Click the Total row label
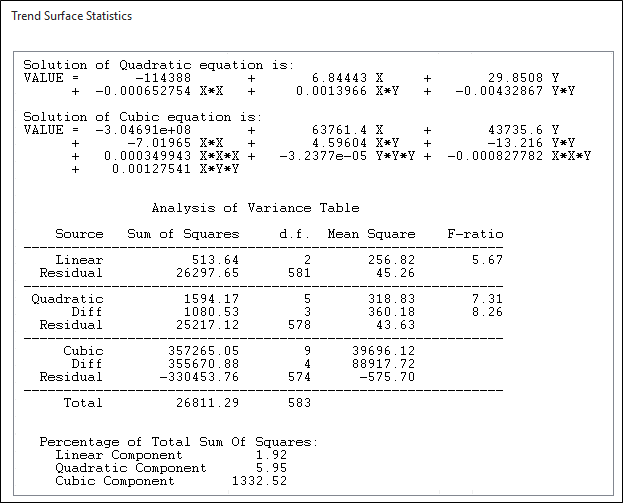This screenshot has width=623, height=503. click(83, 403)
